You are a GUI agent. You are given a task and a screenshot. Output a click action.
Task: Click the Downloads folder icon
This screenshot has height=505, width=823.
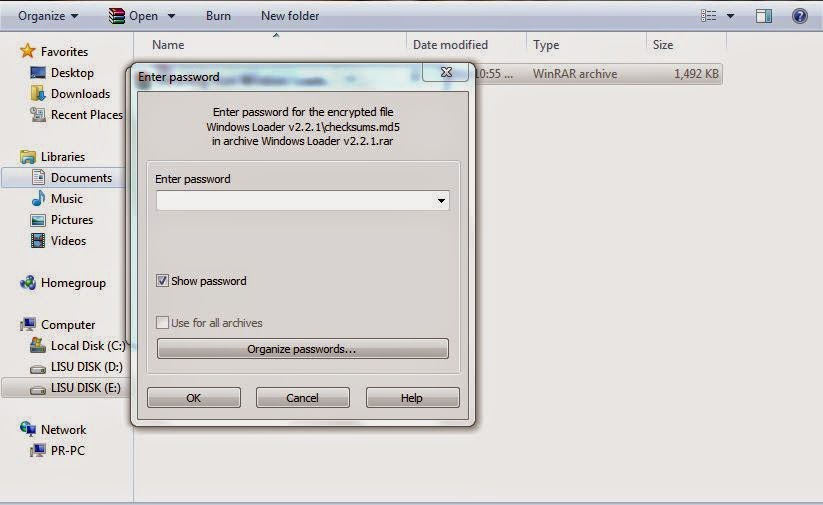pyautogui.click(x=38, y=93)
